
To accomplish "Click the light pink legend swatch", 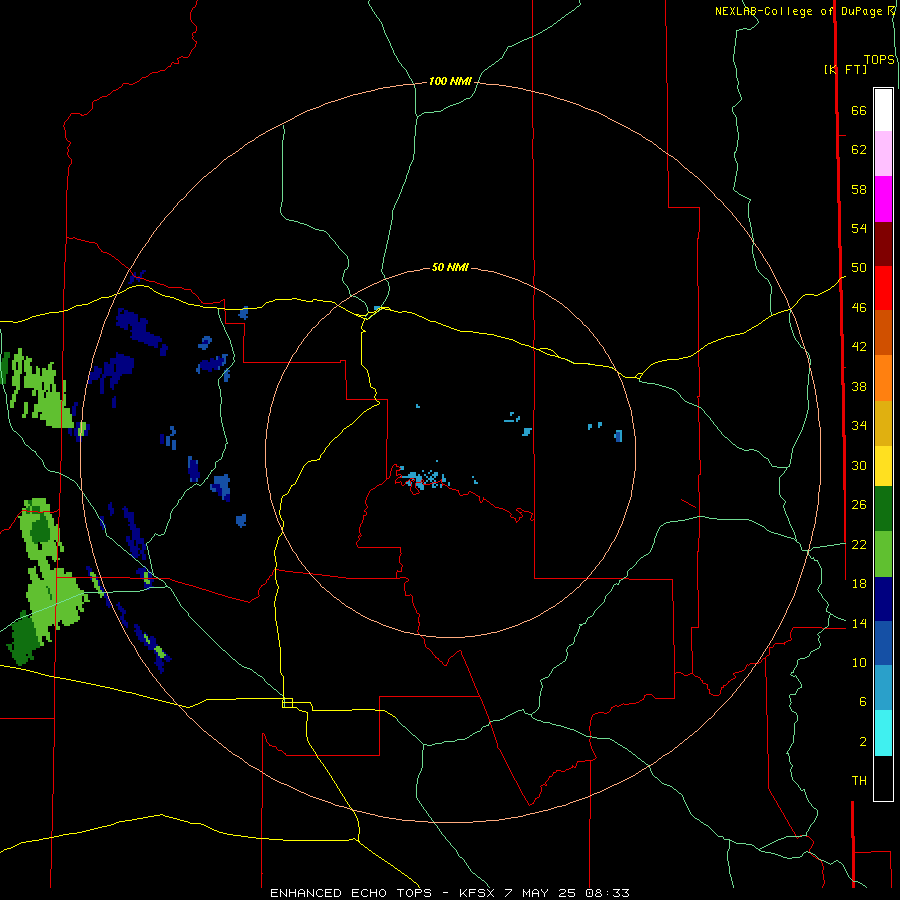I will pyautogui.click(x=883, y=153).
